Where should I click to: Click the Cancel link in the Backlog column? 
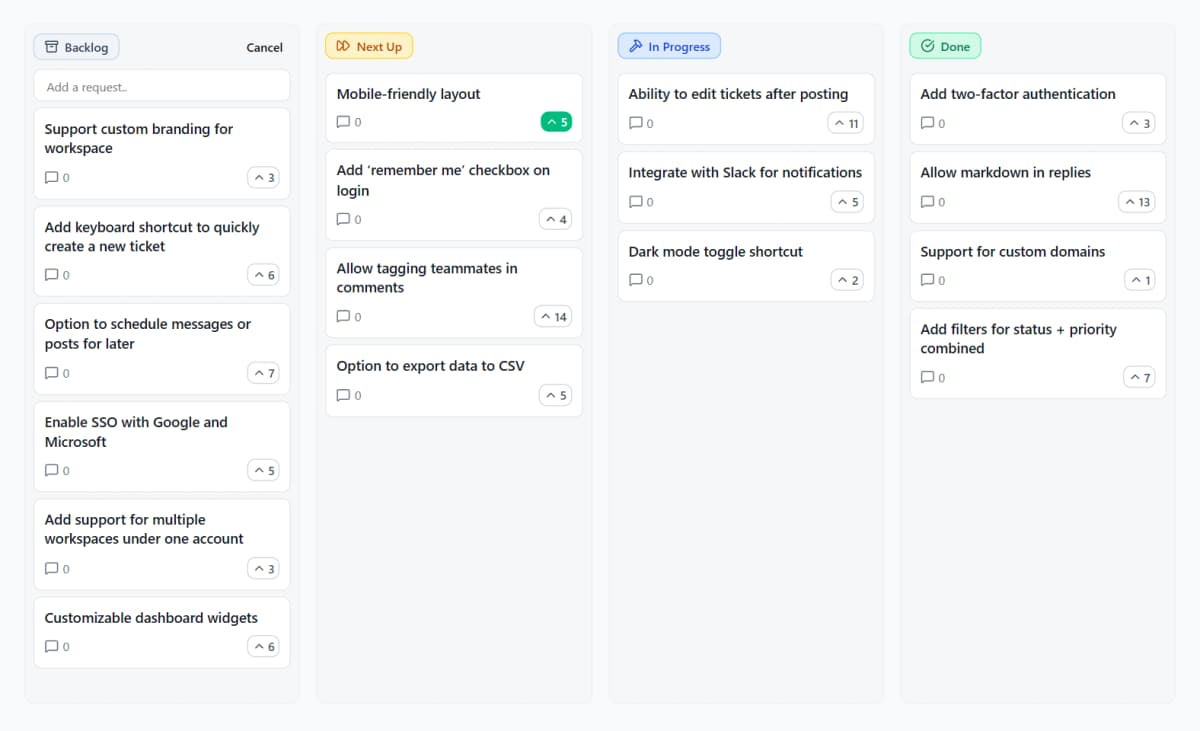point(264,47)
